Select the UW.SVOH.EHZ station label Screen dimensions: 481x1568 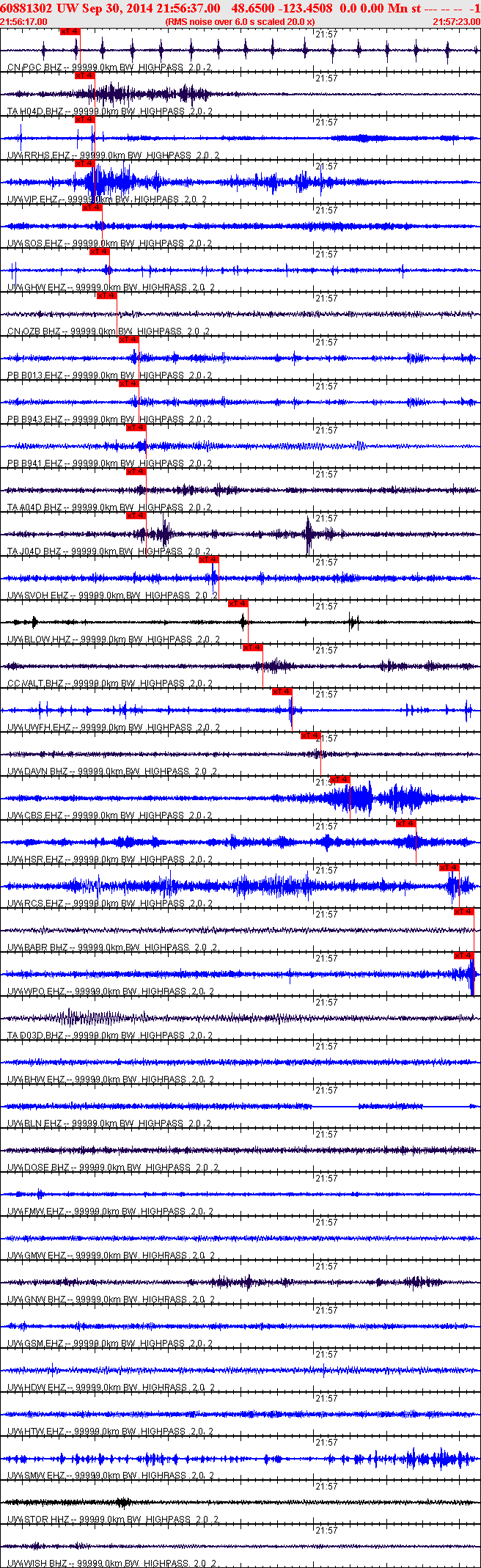[x=113, y=596]
